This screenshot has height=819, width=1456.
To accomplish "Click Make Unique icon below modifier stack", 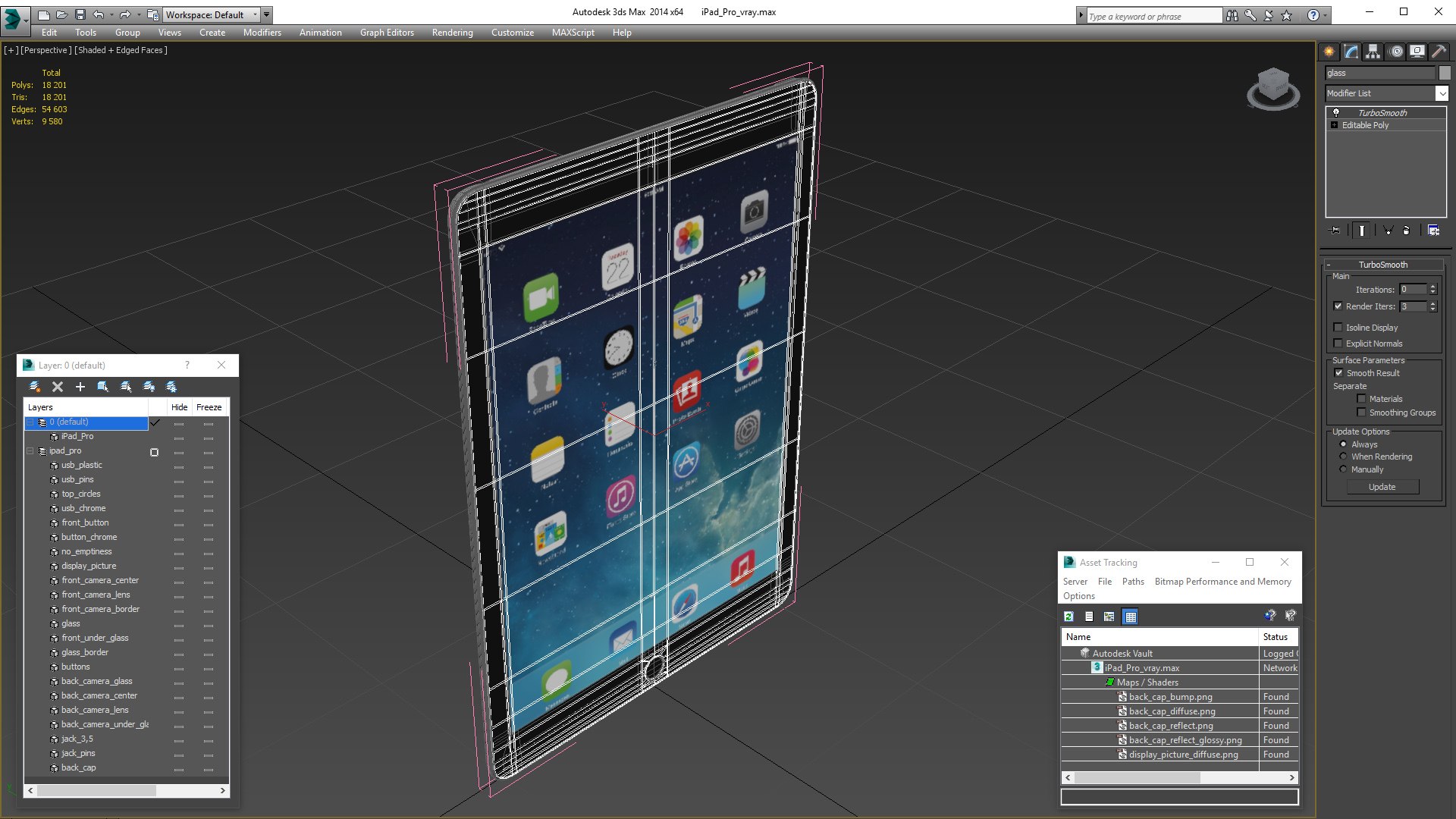I will coord(1388,231).
